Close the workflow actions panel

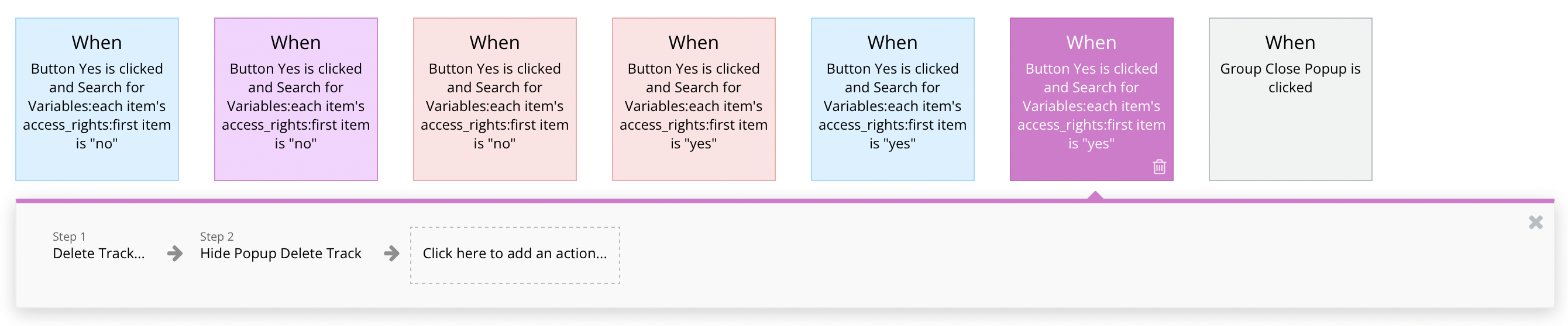(x=1535, y=223)
